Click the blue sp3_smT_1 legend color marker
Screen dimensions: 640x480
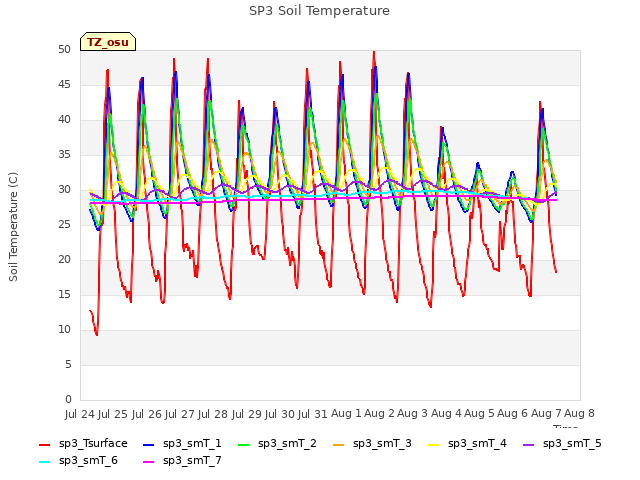coord(149,444)
